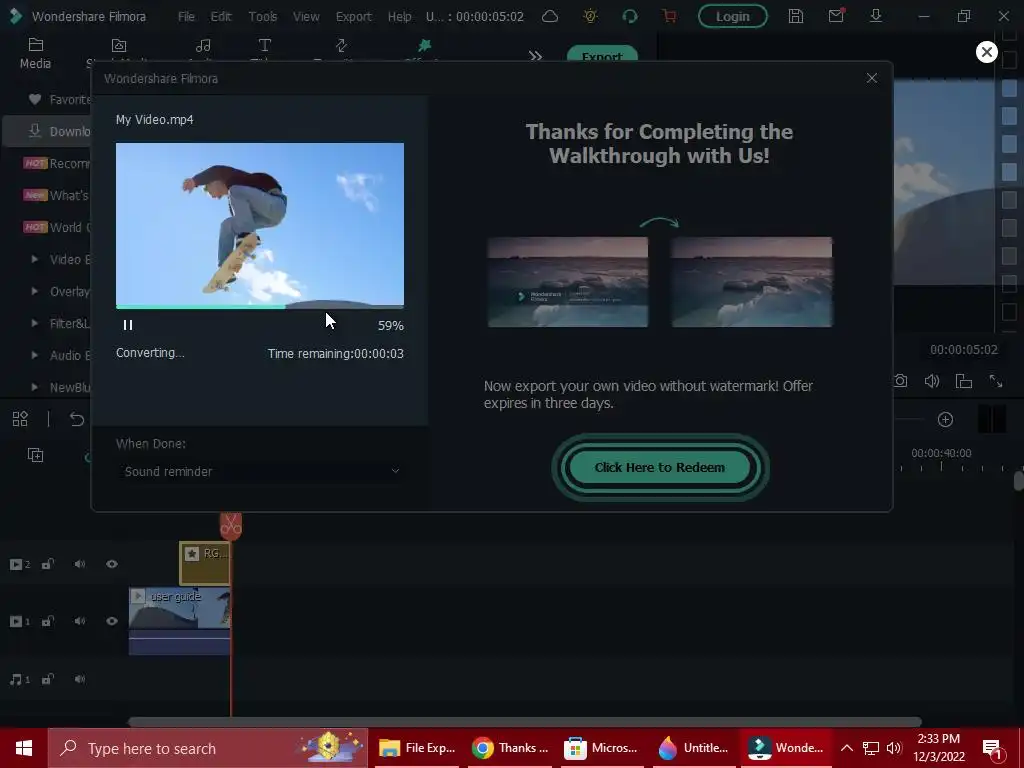Open File Explorer from taskbar

[417, 748]
